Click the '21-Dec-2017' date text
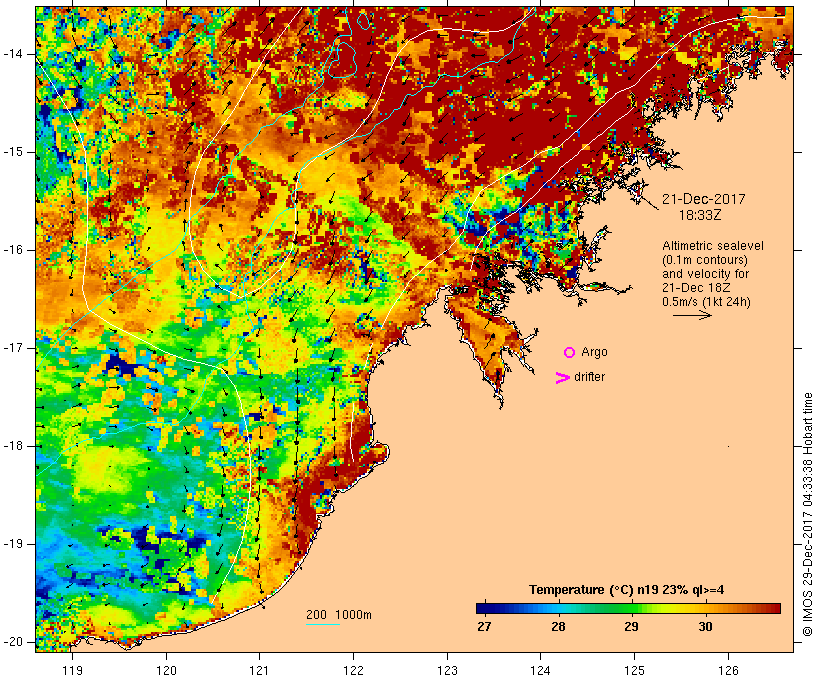The height and width of the screenshot is (680, 820). [704, 199]
